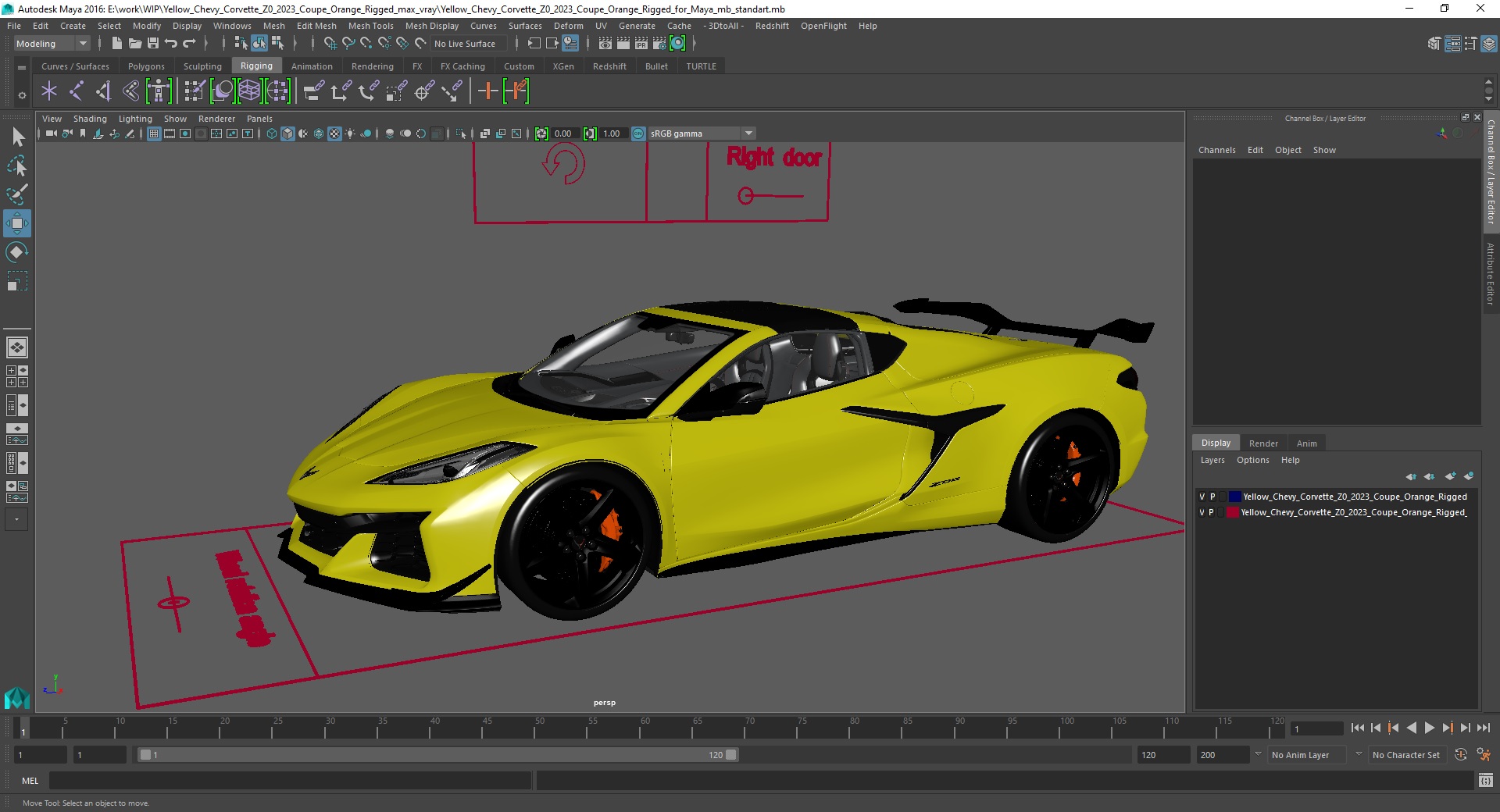Select the Create Joint tool icon
Viewport: 1500px width, 812px height.
(x=77, y=91)
